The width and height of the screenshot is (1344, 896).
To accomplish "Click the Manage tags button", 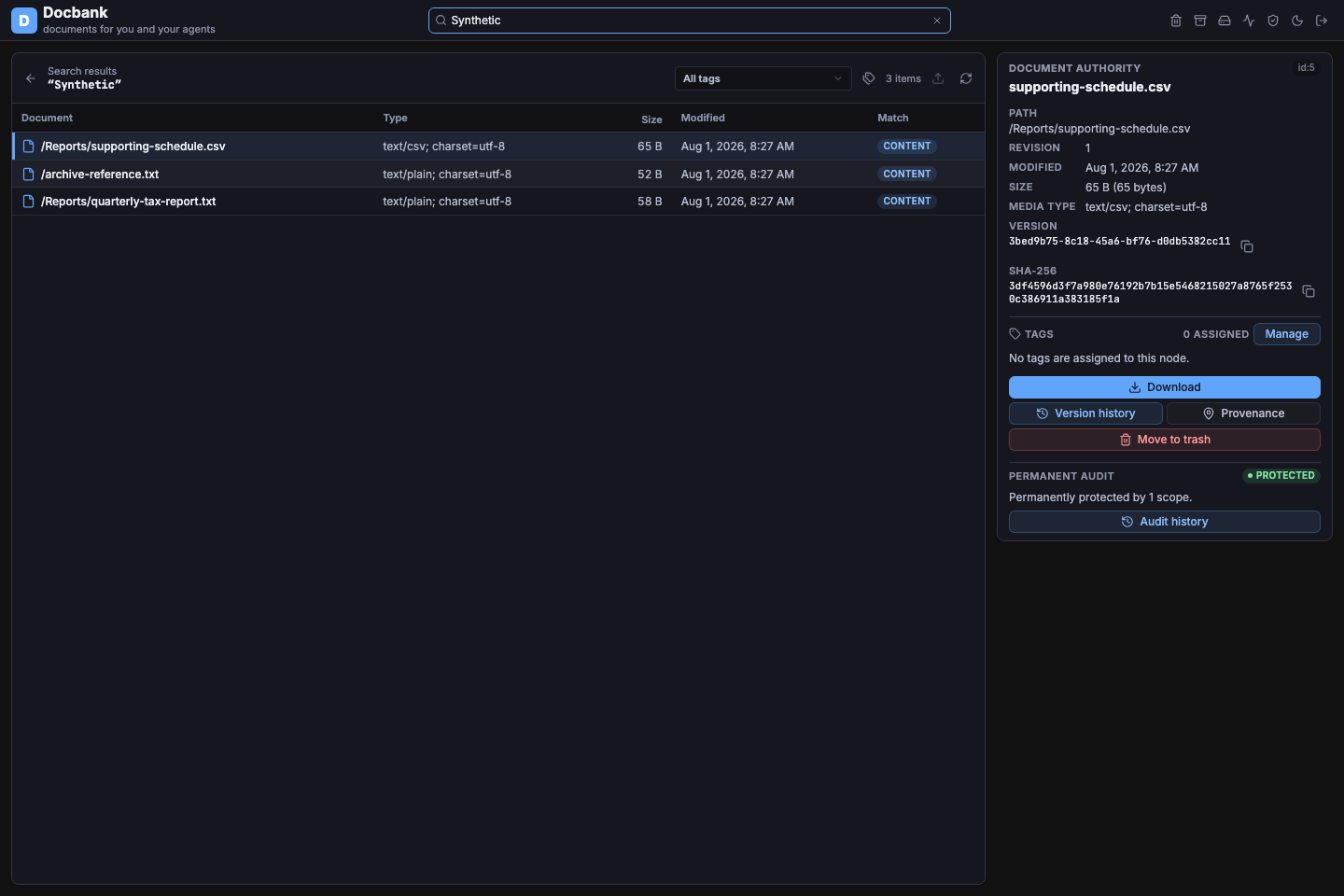I will pos(1286,334).
